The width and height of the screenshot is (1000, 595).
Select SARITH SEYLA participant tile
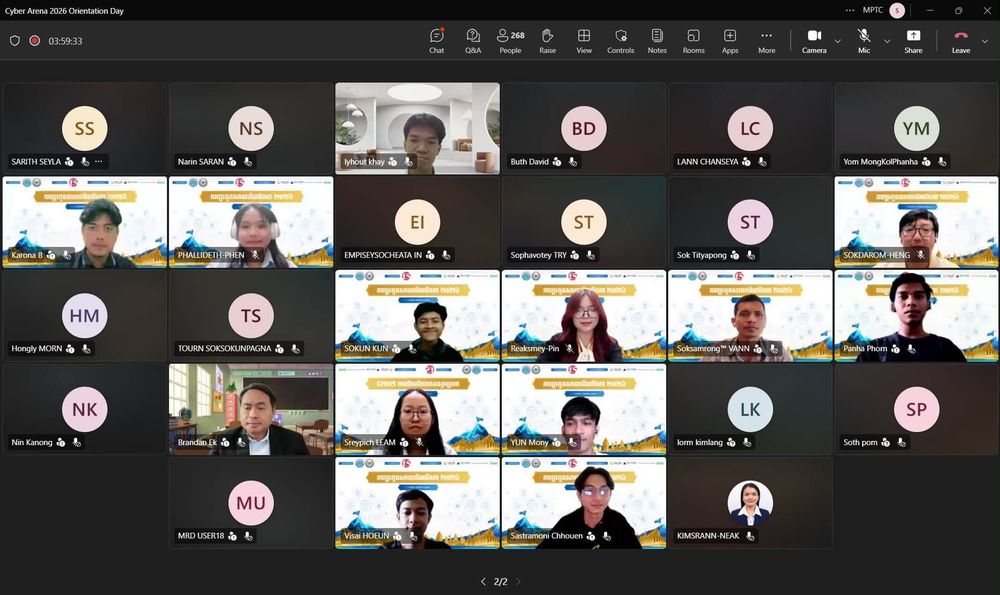point(84,128)
